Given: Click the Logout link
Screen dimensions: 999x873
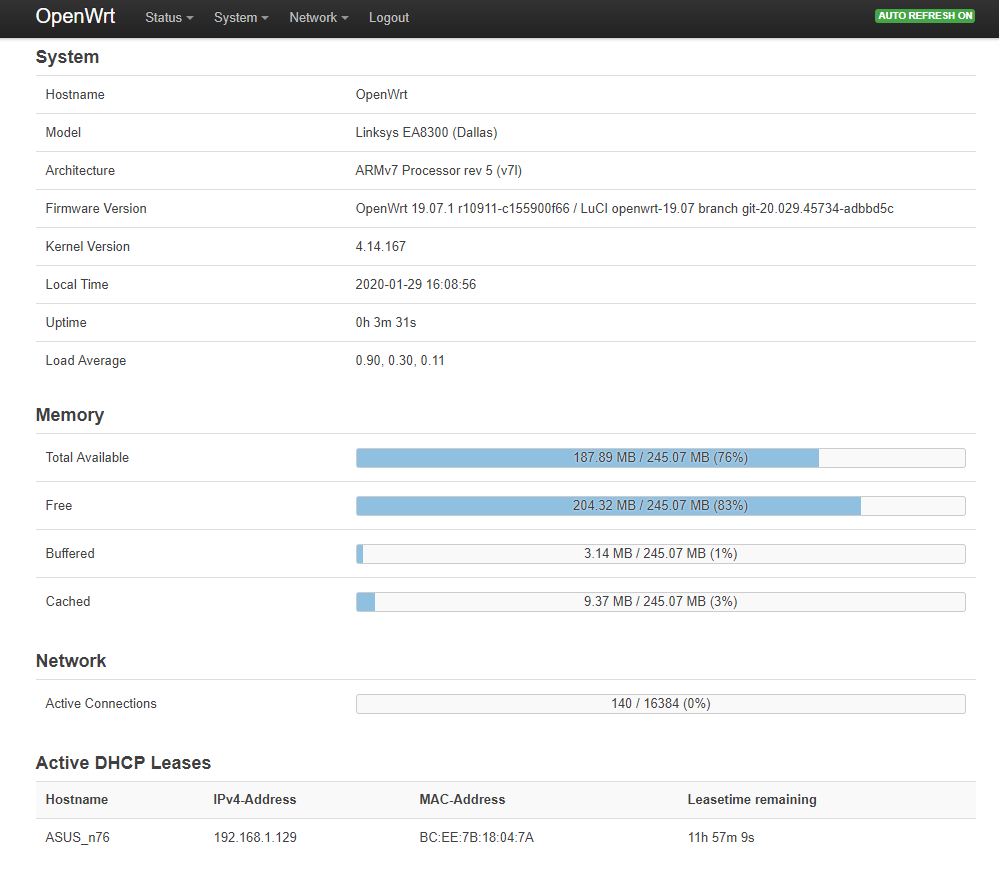Looking at the screenshot, I should pyautogui.click(x=388, y=18).
